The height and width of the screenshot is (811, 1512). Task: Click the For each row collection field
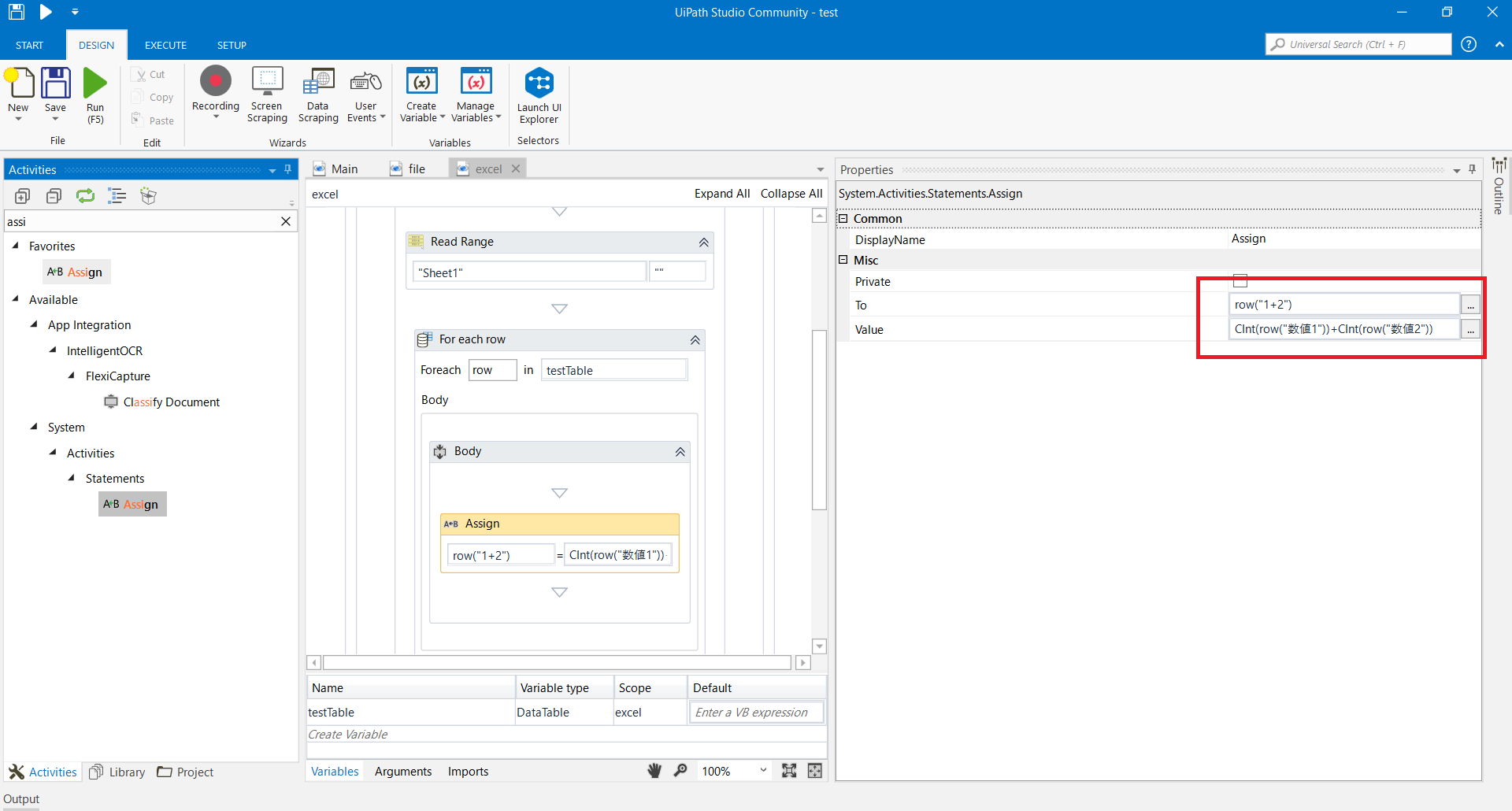pos(613,370)
